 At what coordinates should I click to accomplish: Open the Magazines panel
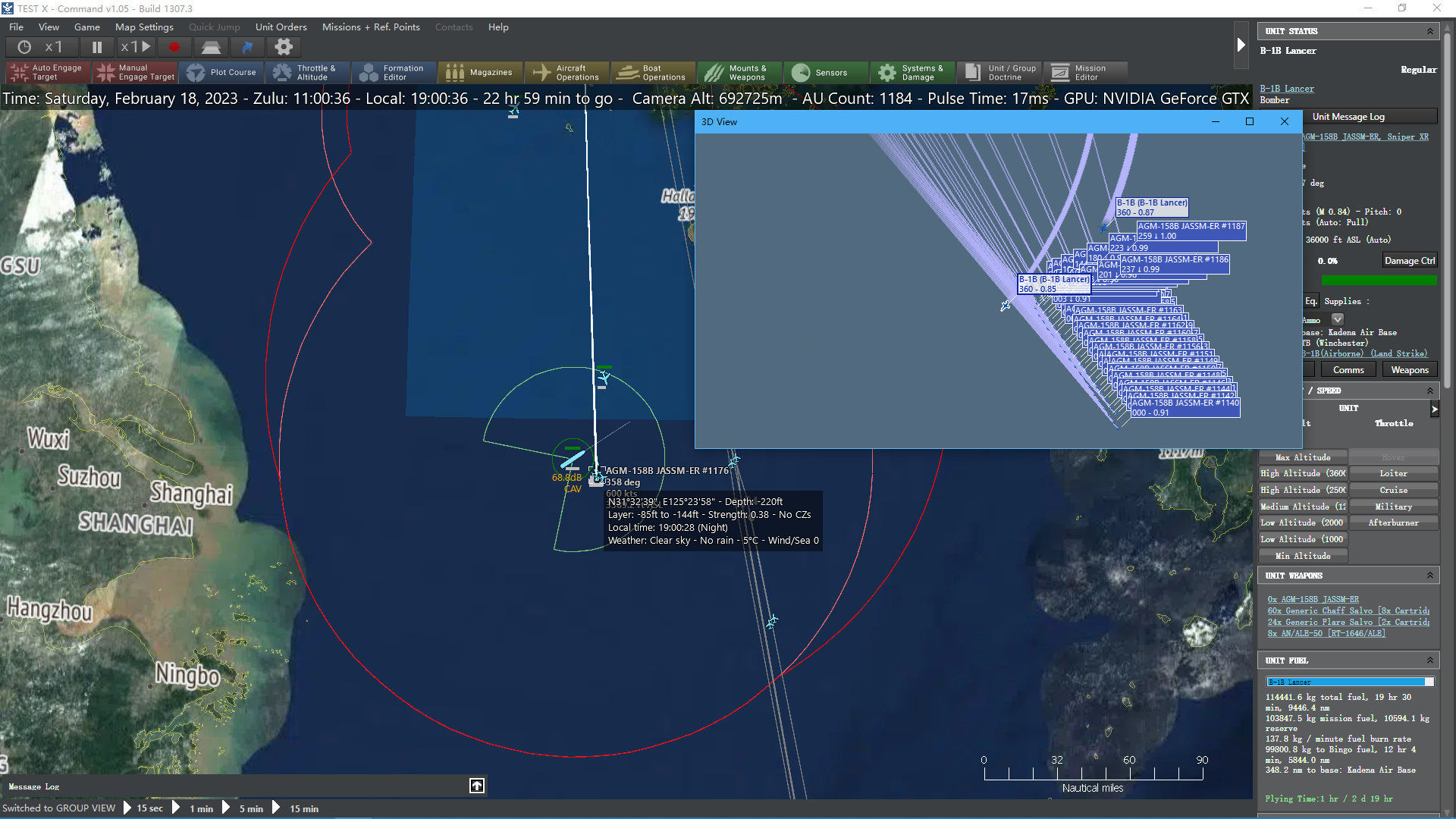point(480,73)
